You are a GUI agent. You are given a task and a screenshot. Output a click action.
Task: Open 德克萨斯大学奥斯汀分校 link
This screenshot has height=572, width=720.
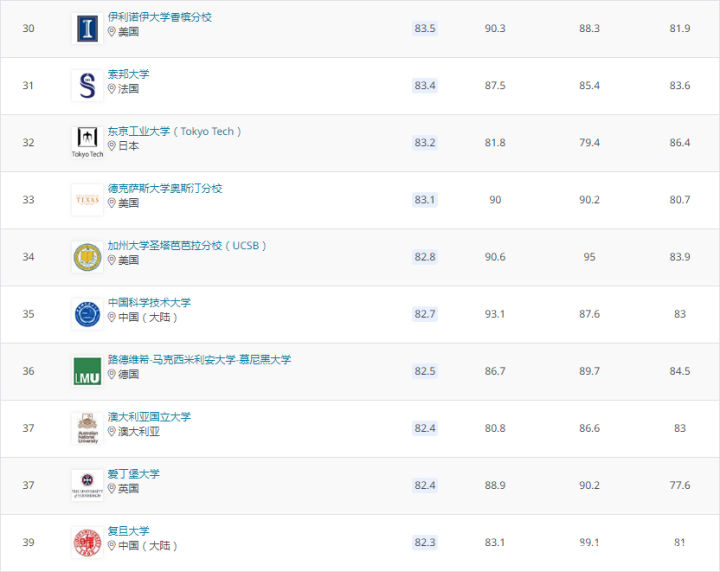(165, 188)
